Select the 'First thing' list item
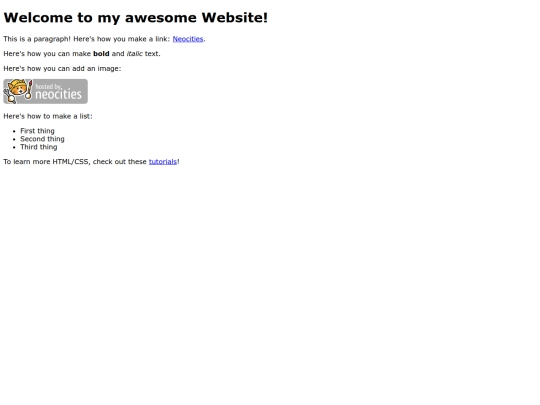 tap(37, 131)
